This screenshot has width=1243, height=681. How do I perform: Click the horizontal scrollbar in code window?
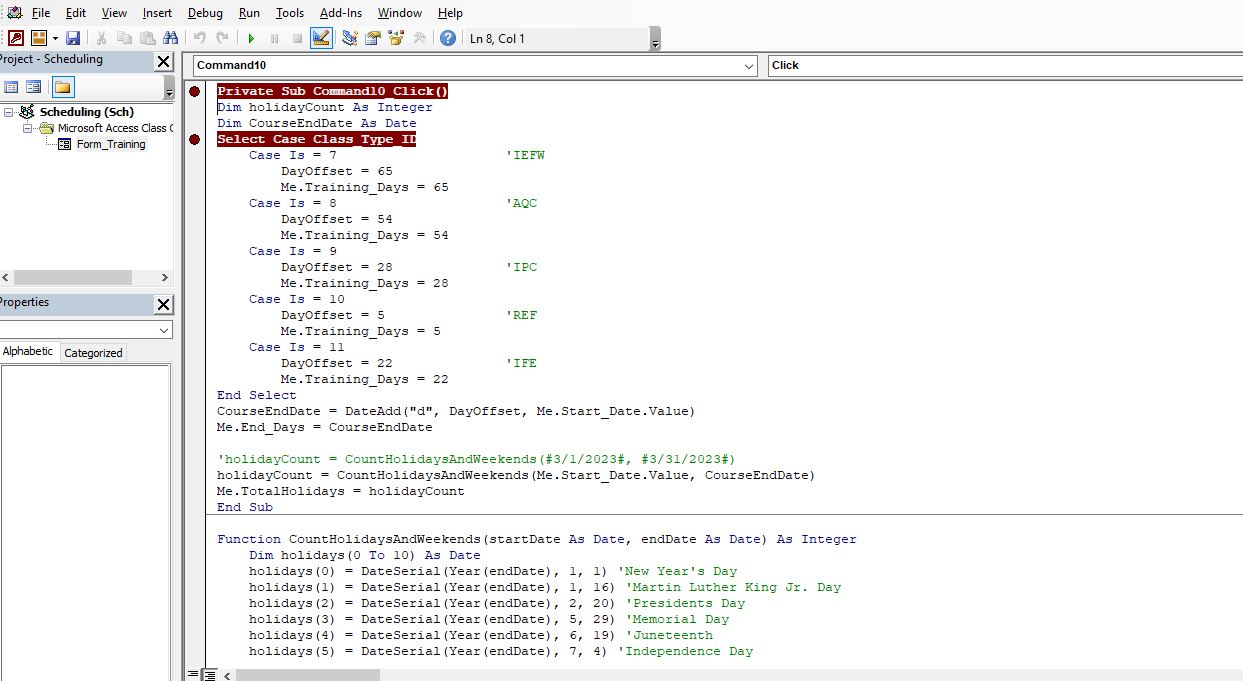click(308, 675)
